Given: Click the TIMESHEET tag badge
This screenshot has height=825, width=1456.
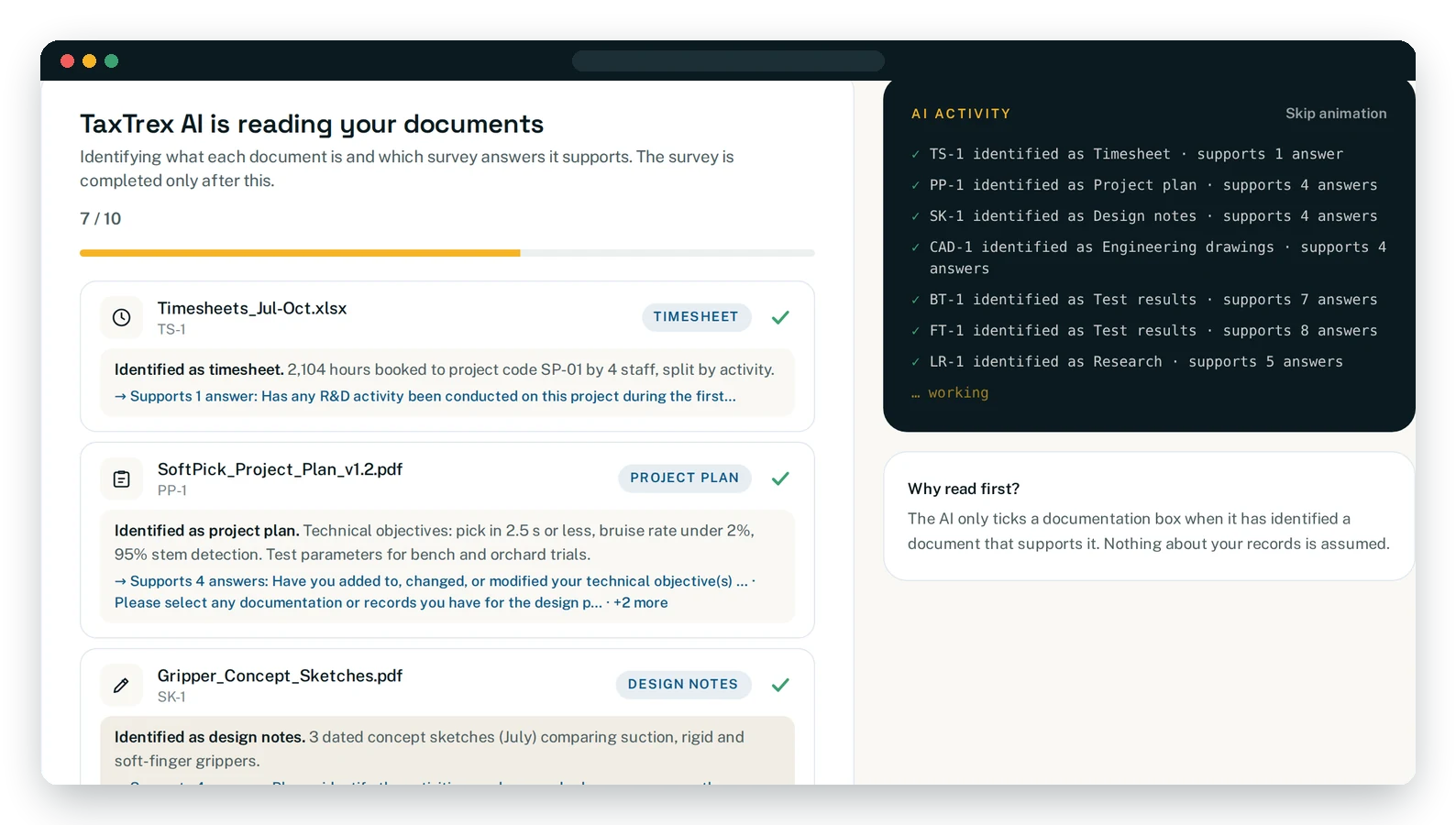Looking at the screenshot, I should 696,317.
